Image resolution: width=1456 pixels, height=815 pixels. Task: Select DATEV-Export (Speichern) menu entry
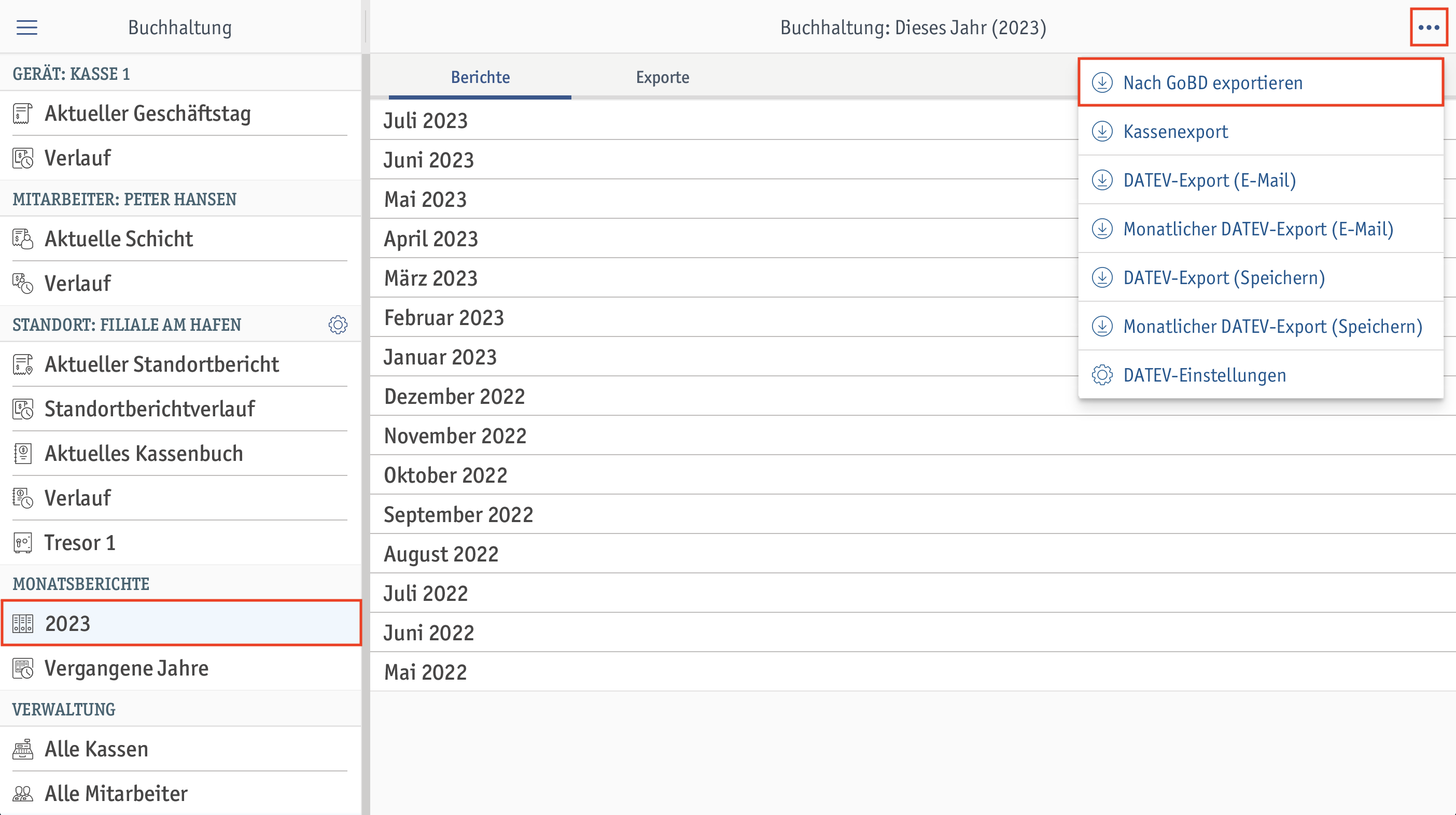pyautogui.click(x=1261, y=277)
